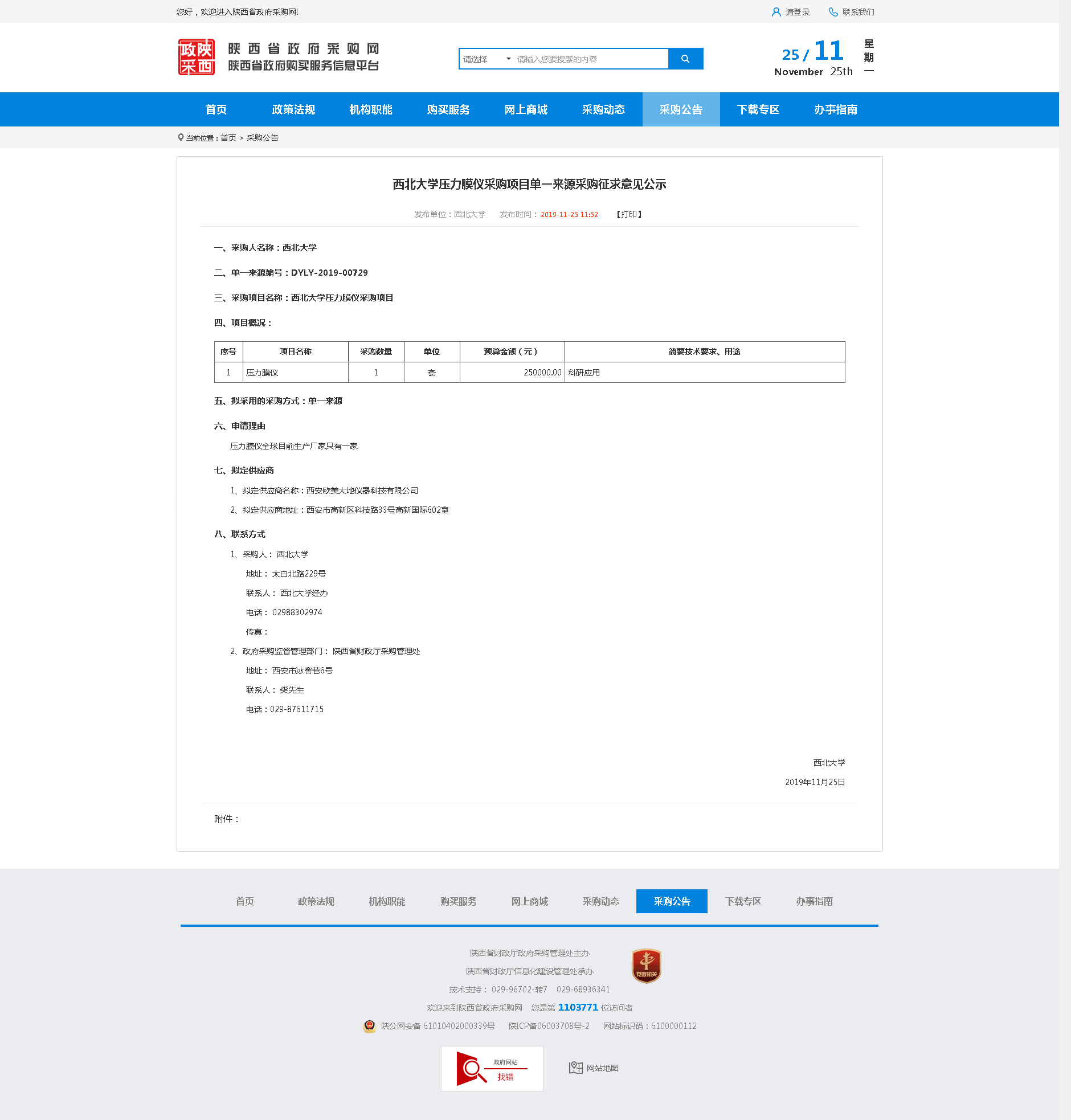Click the user login icon

click(x=775, y=12)
